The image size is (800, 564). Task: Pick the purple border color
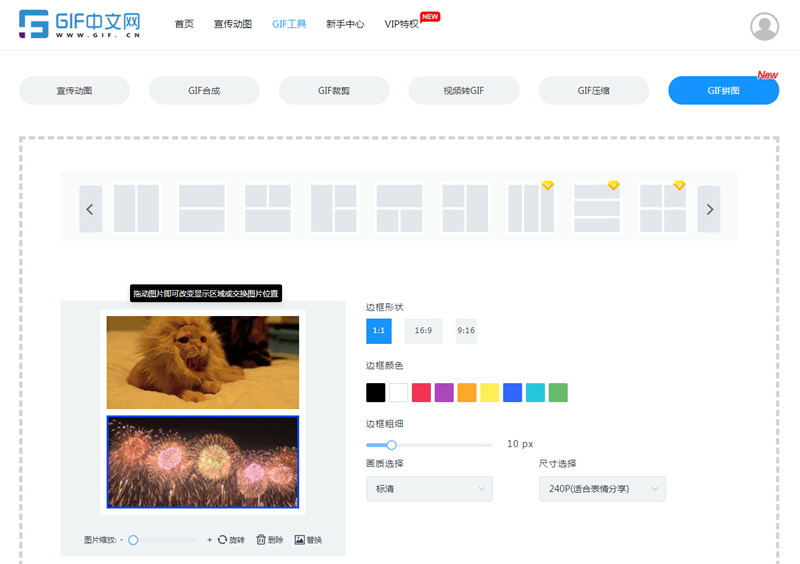444,393
